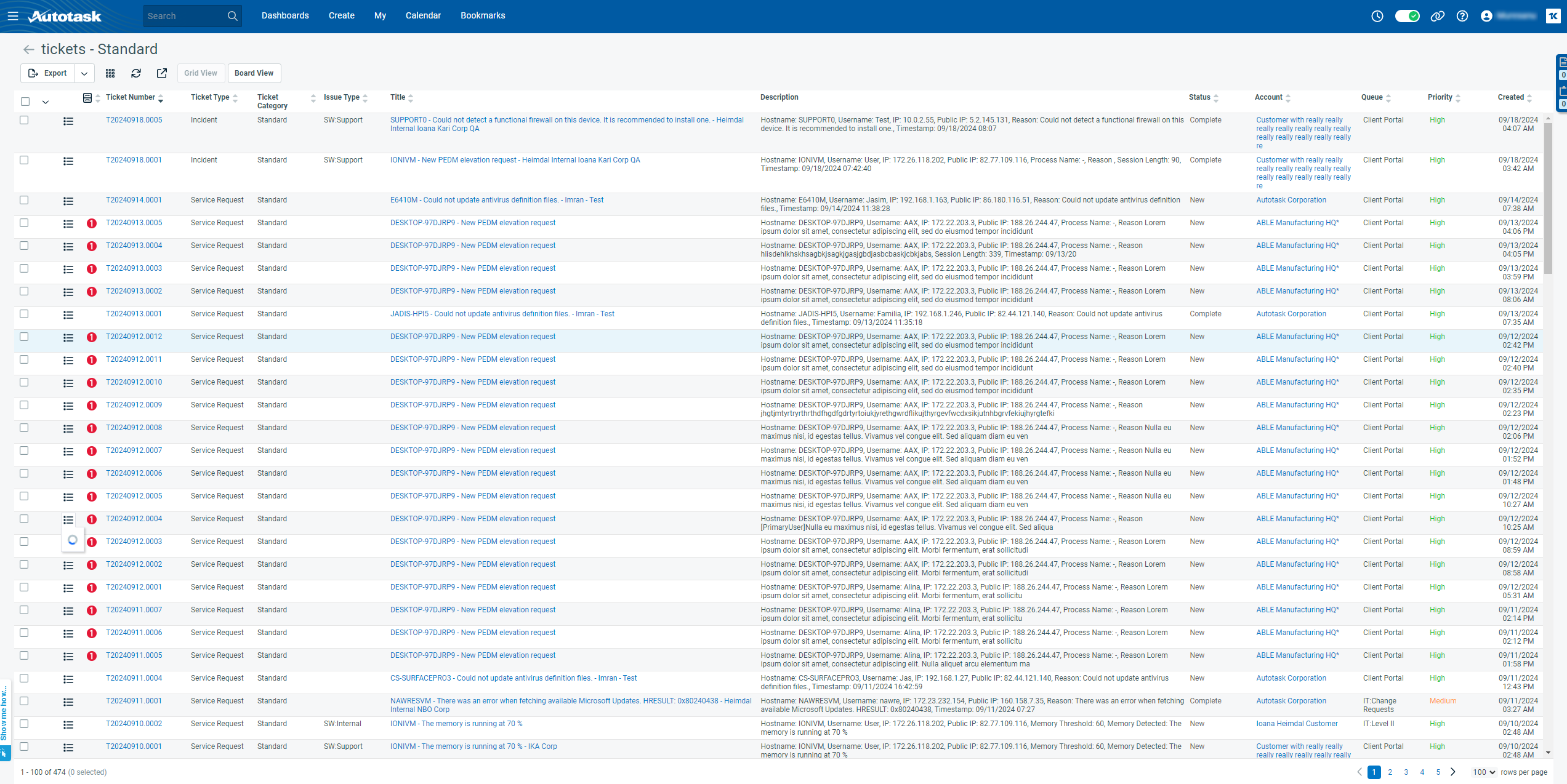Screen dimensions: 1567x784
Task: Sort by Ticket Number column
Action: pyautogui.click(x=135, y=97)
